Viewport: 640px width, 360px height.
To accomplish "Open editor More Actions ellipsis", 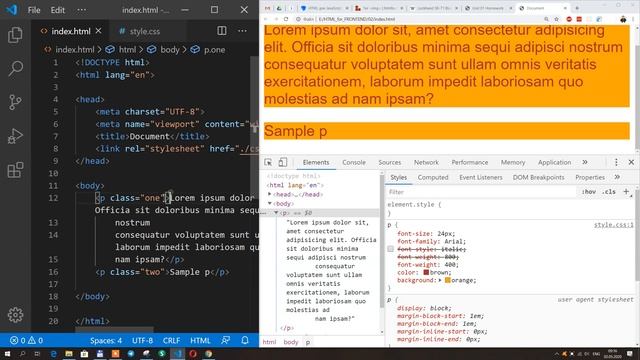I will tap(242, 31).
